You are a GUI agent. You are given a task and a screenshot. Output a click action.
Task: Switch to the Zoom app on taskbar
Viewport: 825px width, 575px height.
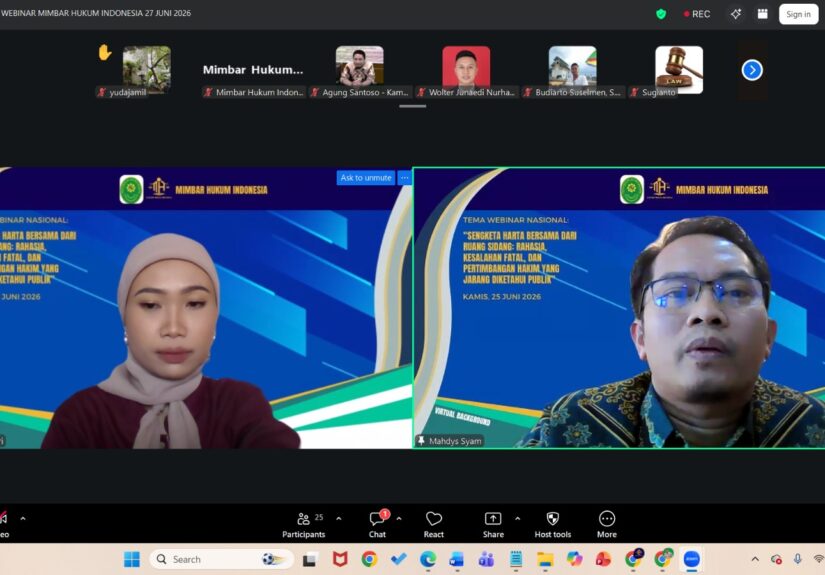pos(691,559)
